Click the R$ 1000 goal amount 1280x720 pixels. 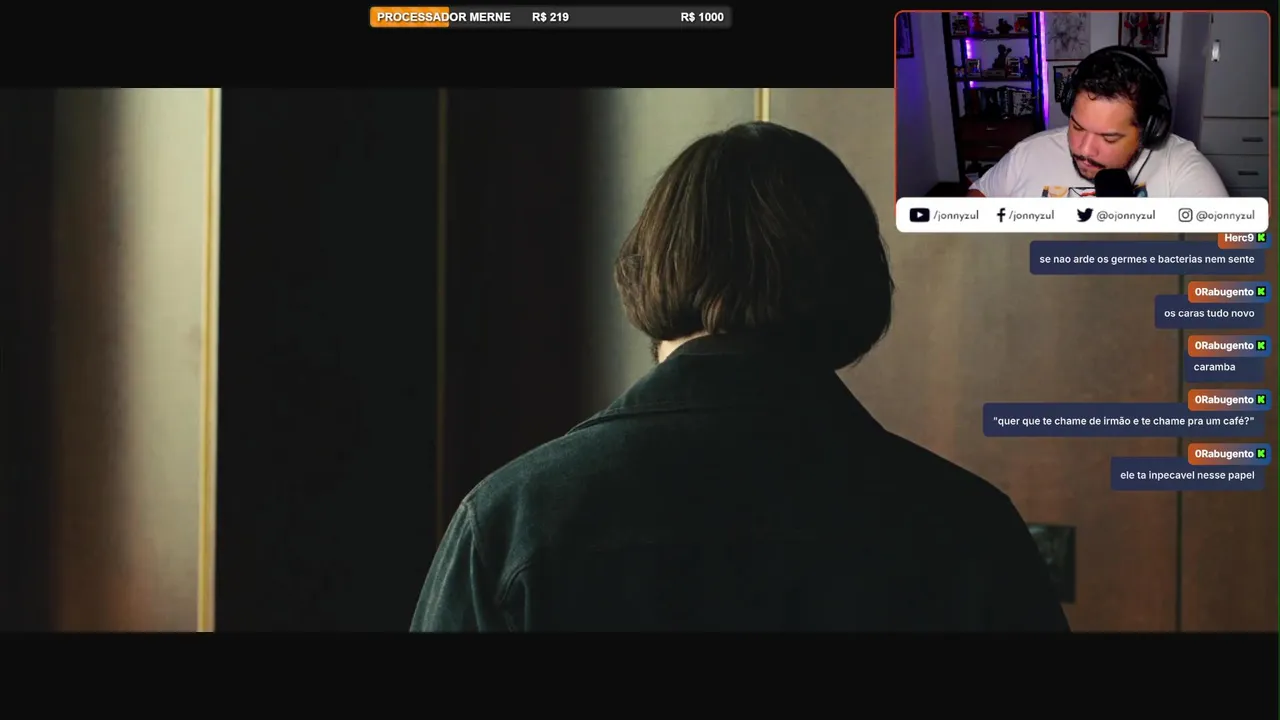click(702, 17)
